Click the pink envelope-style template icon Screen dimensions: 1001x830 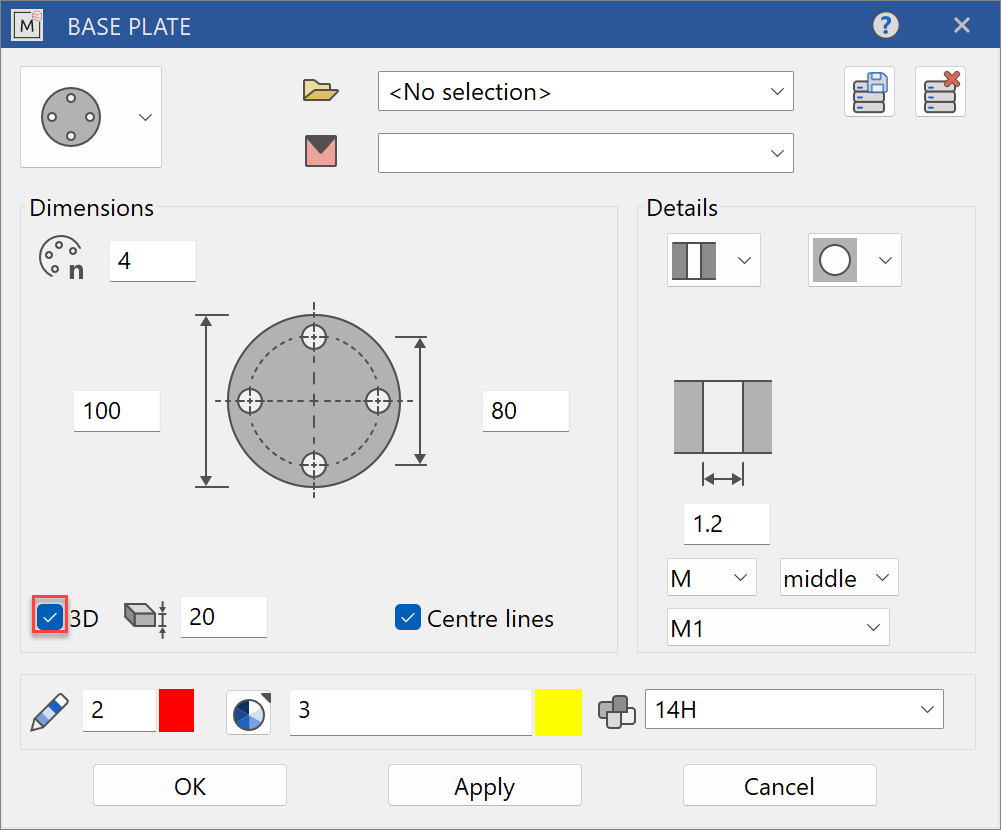coord(320,151)
